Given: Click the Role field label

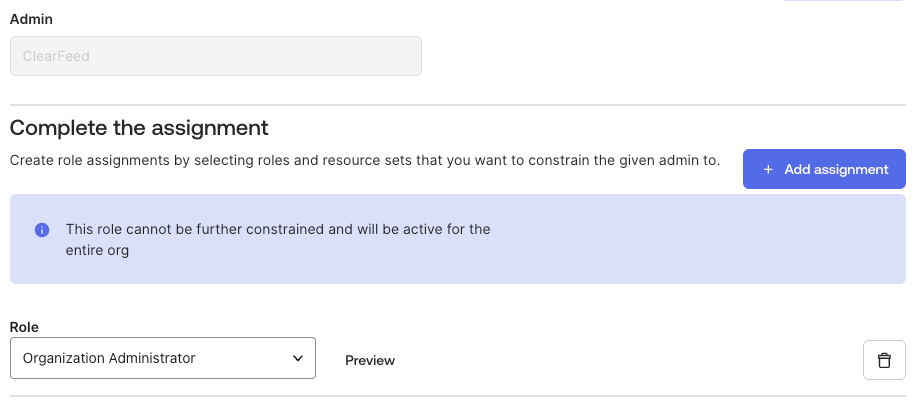Looking at the screenshot, I should coord(25,327).
